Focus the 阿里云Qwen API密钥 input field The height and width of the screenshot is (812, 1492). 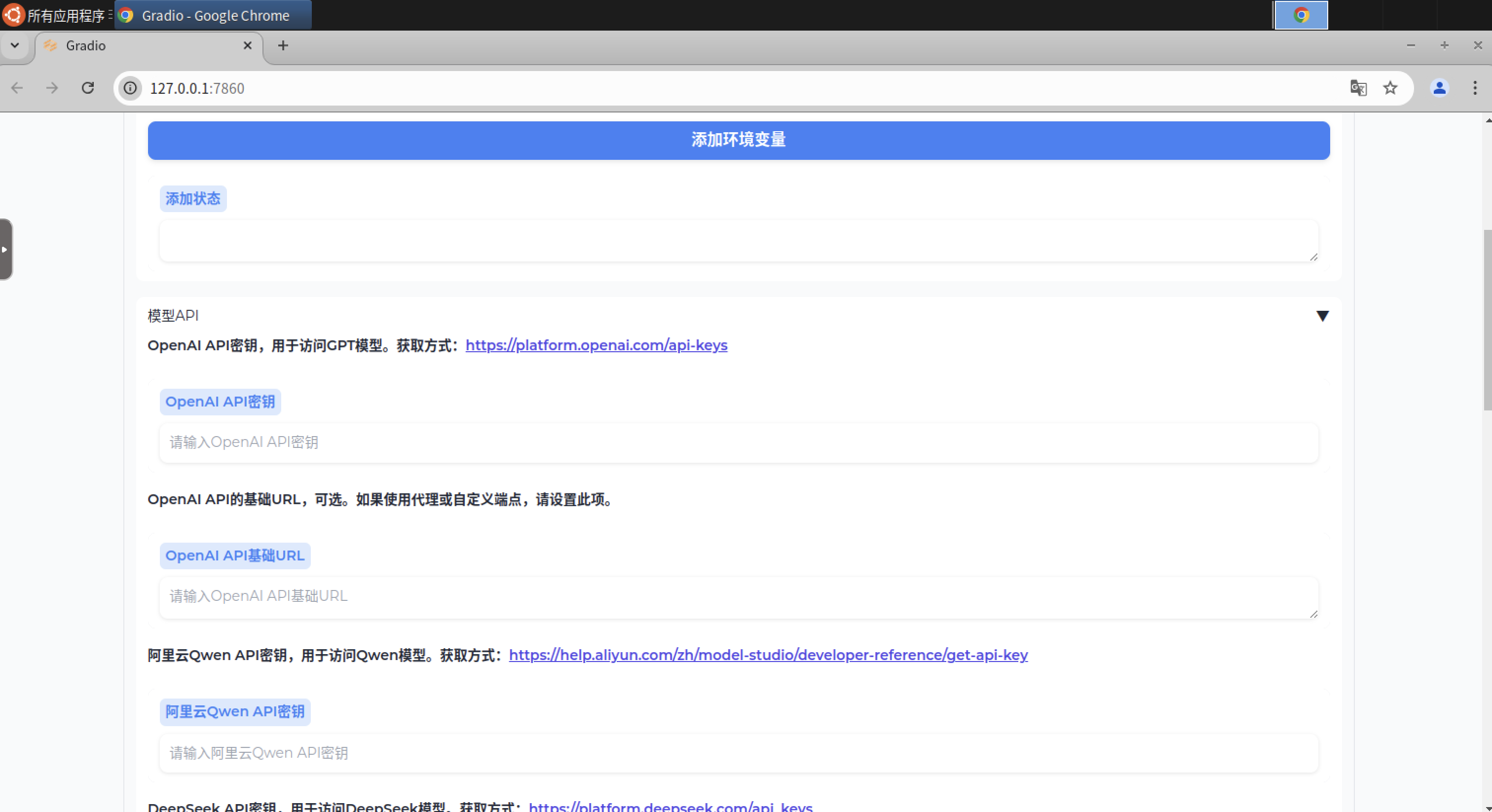(739, 753)
